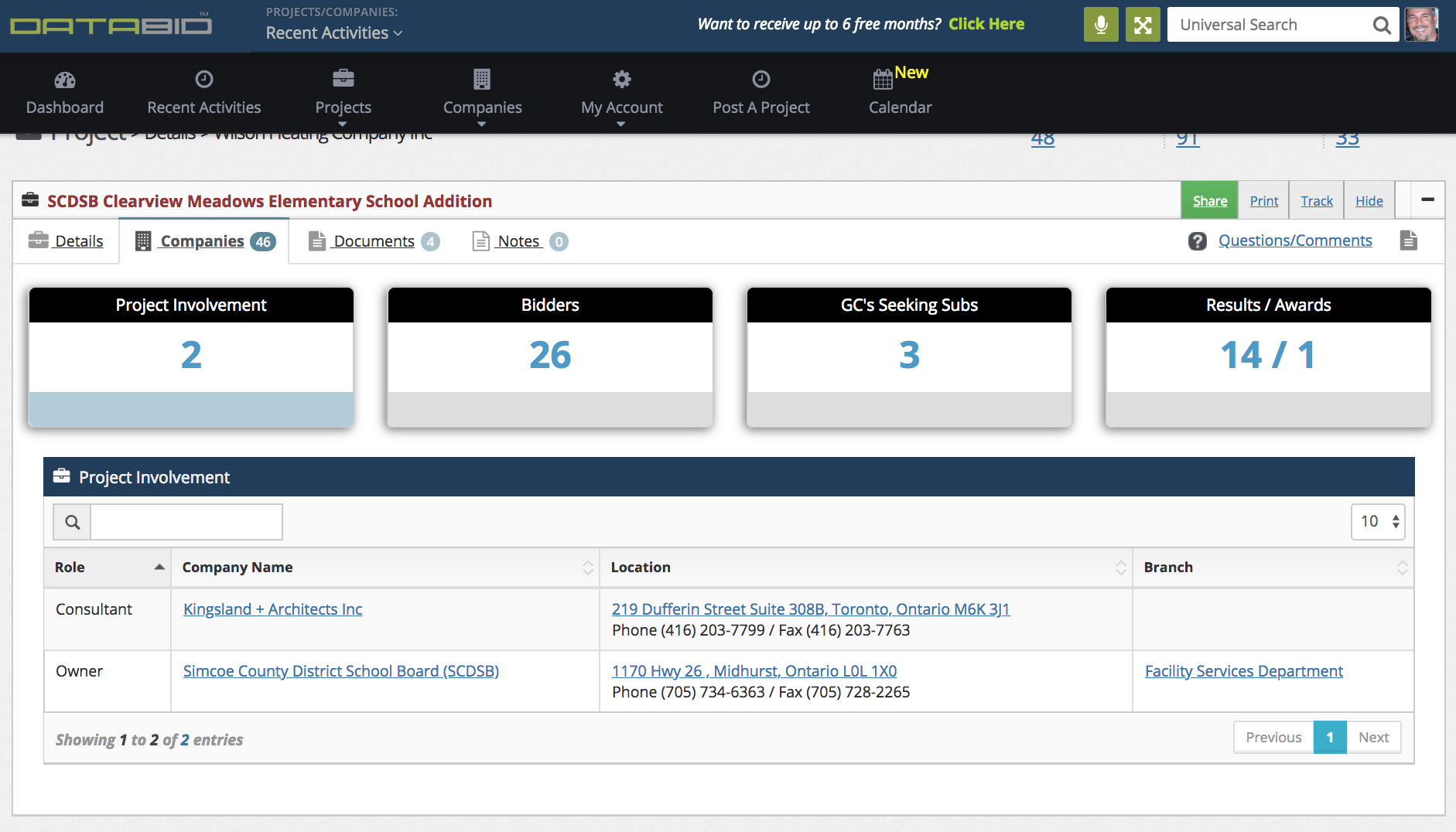
Task: Open Kingsland + Architects Inc company link
Action: 272,609
